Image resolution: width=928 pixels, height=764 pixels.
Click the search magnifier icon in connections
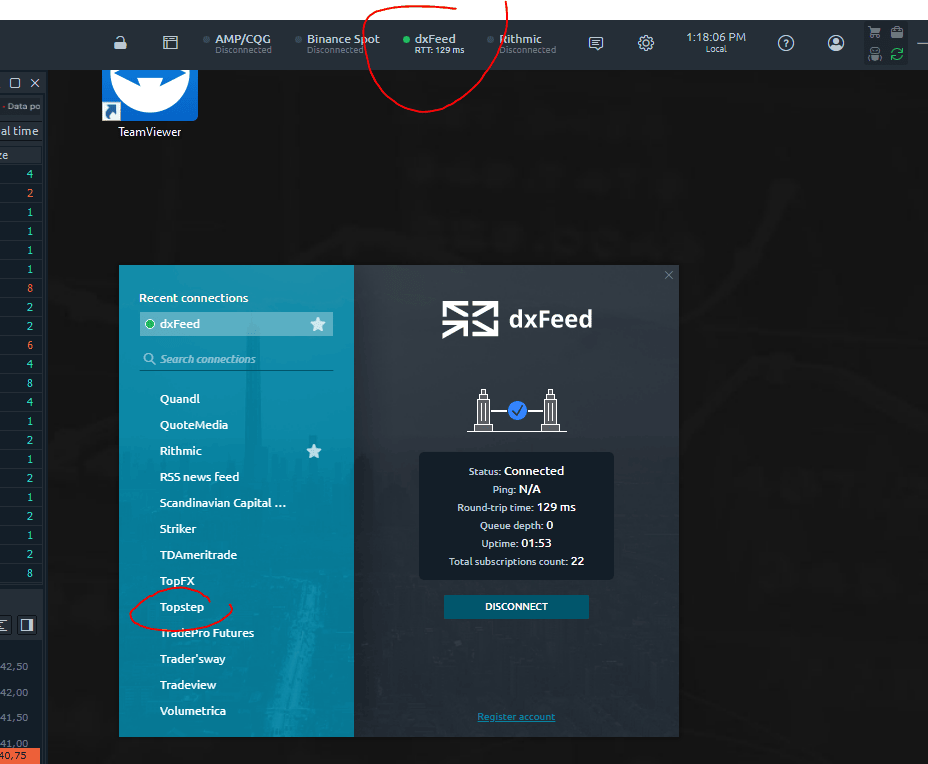point(149,359)
